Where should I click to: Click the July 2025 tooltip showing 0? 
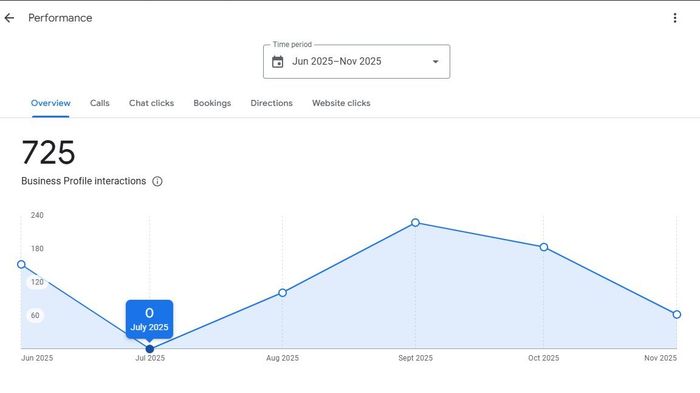(150, 319)
